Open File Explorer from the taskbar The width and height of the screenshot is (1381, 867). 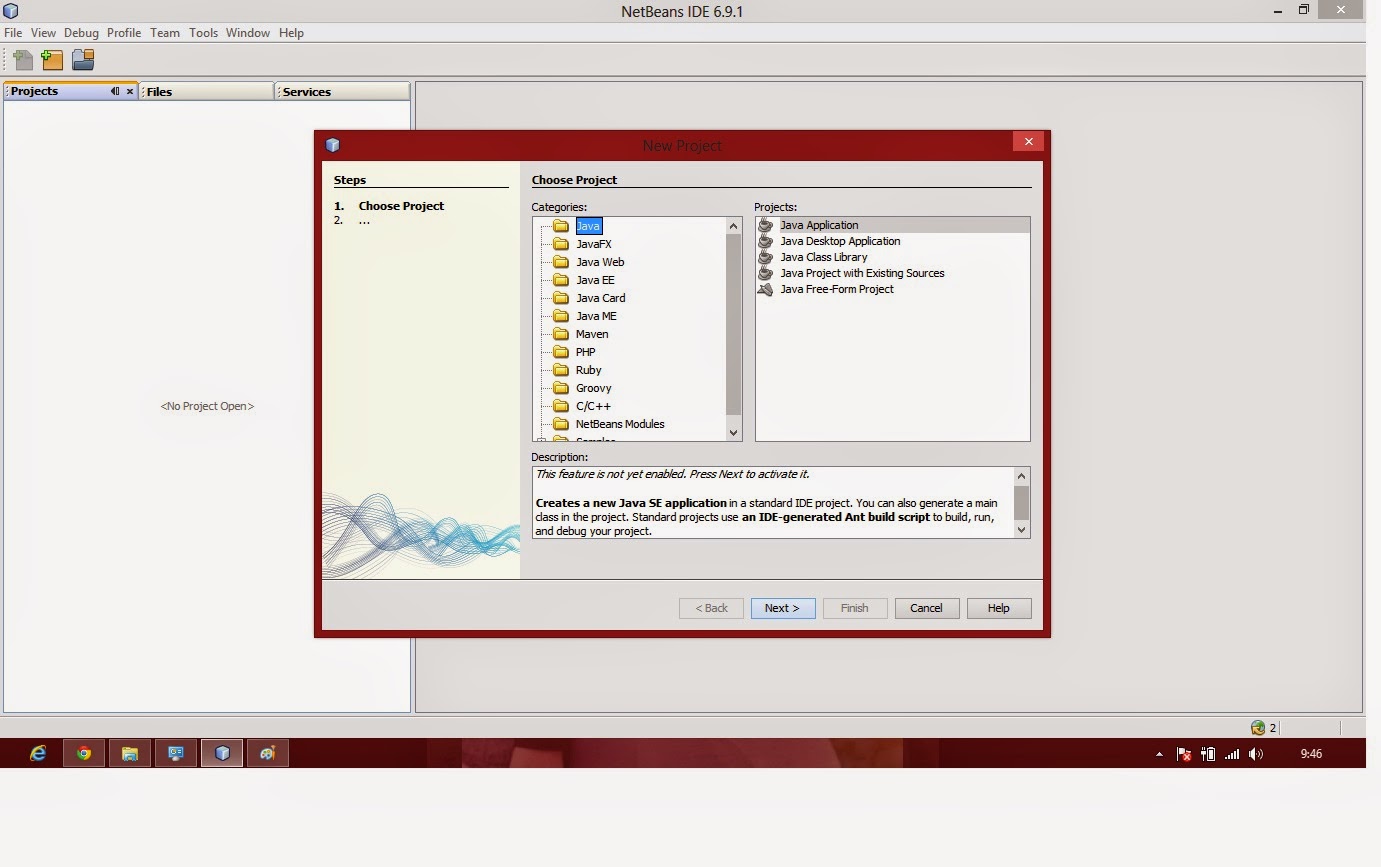pyautogui.click(x=130, y=753)
